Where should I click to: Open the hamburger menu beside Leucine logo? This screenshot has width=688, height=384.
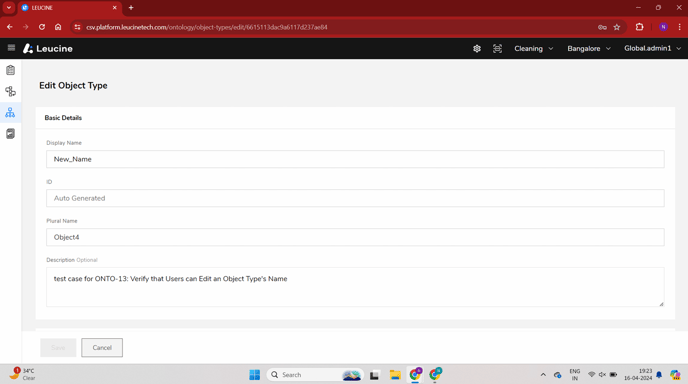11,48
